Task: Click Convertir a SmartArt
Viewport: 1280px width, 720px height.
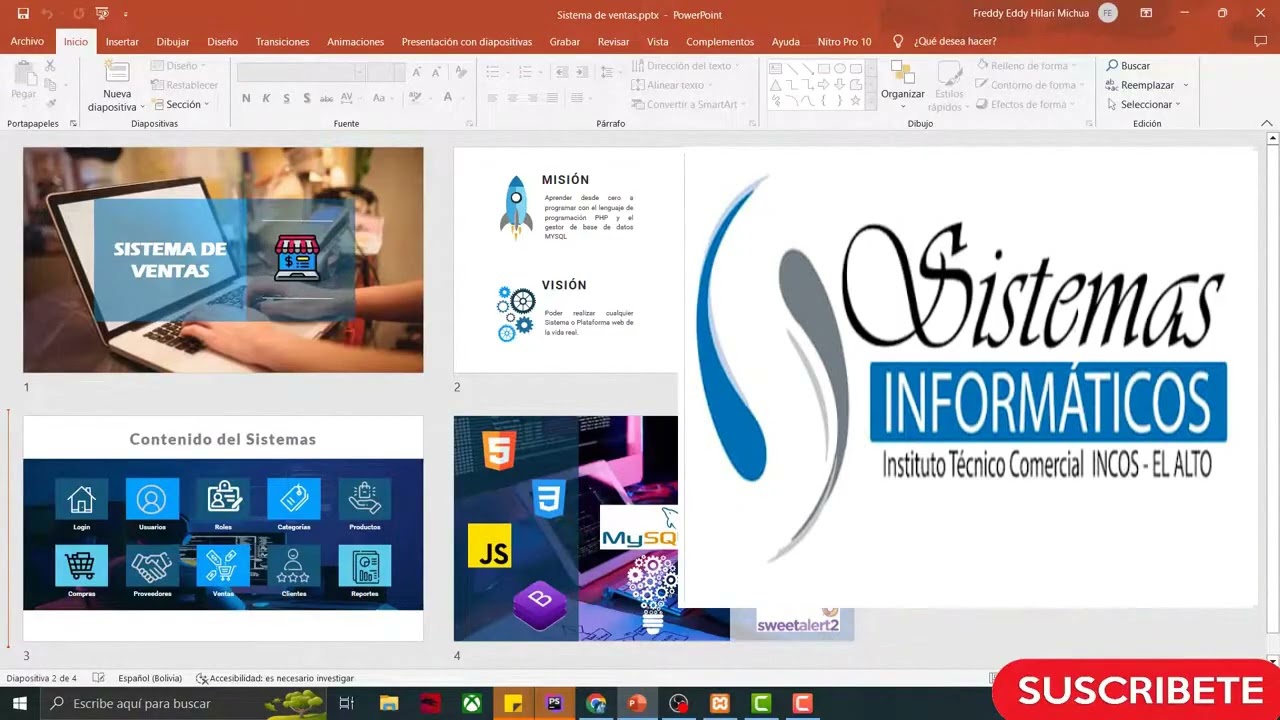Action: pos(688,104)
